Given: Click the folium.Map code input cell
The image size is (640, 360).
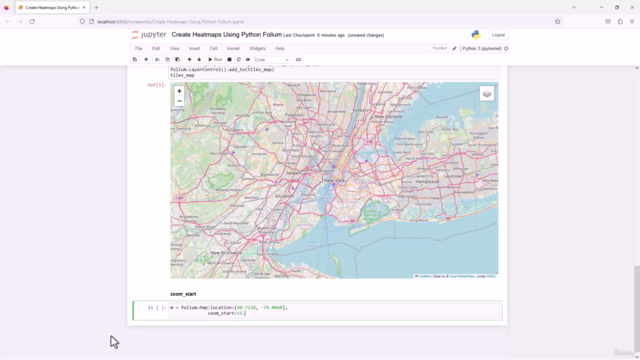Looking at the screenshot, I should coord(335,311).
